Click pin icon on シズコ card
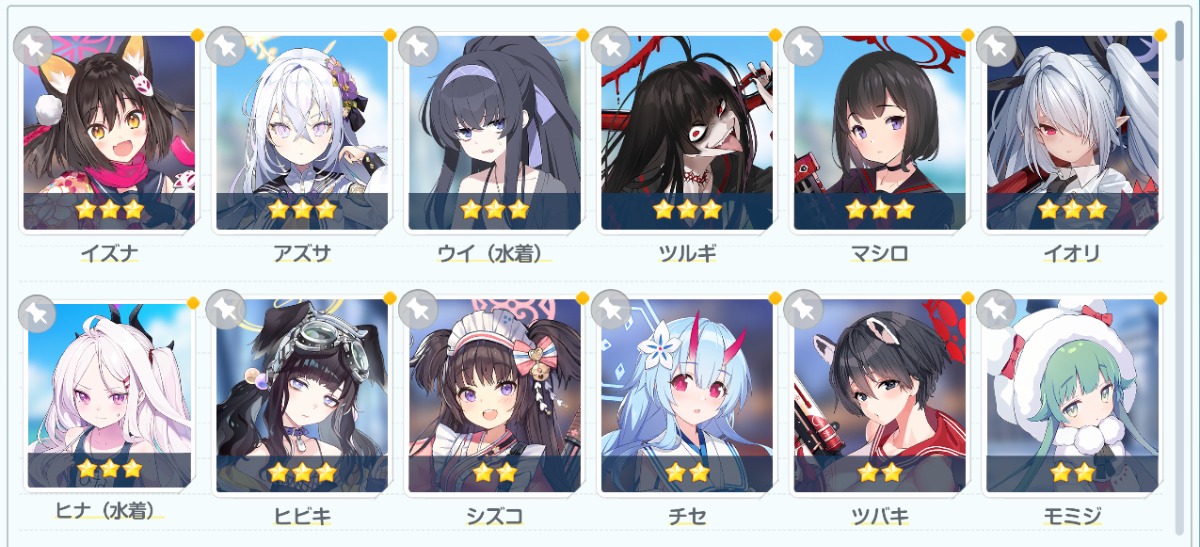 pyautogui.click(x=418, y=310)
